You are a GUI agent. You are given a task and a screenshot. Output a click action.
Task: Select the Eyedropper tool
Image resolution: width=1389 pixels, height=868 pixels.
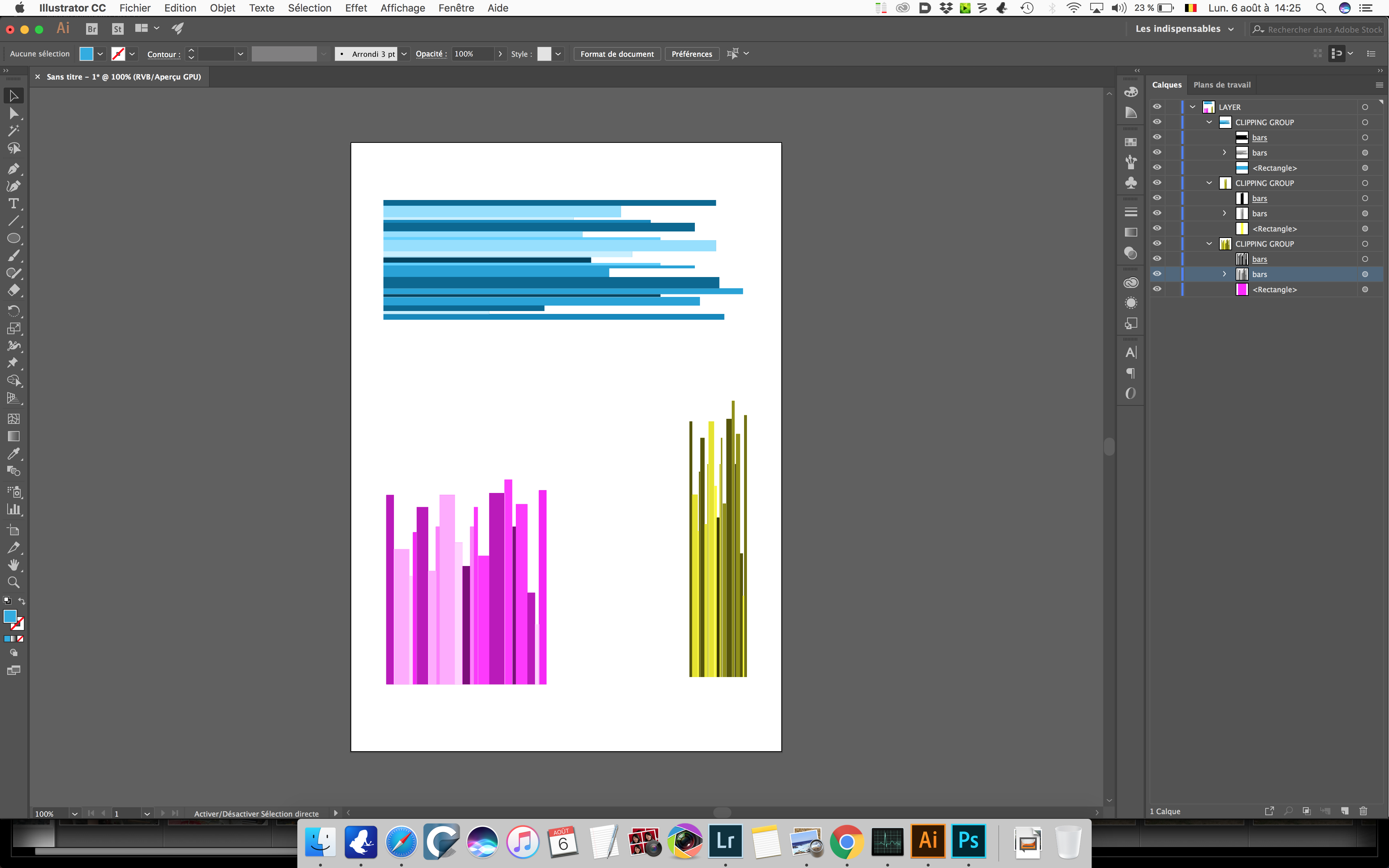click(x=13, y=454)
